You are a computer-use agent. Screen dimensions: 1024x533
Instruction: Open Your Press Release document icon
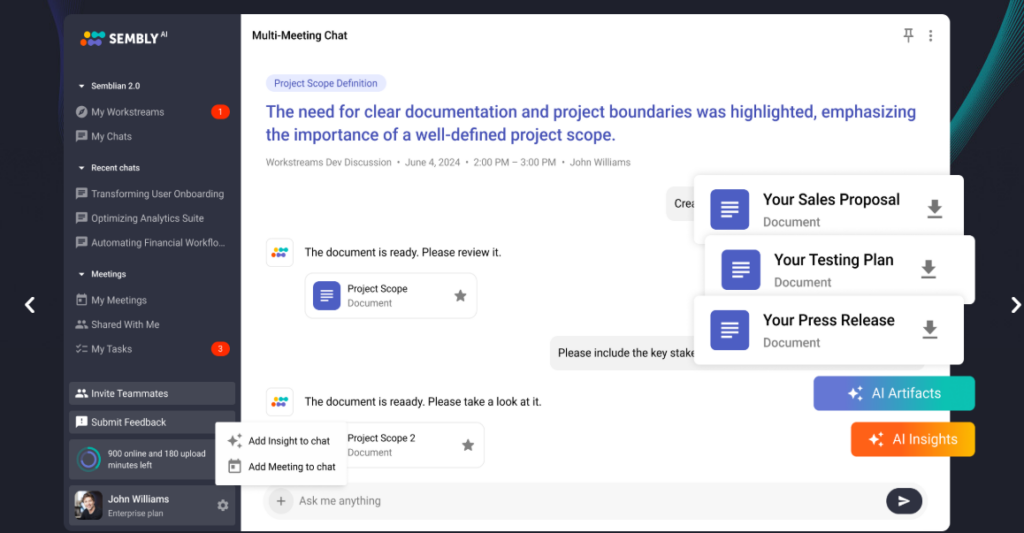[x=729, y=330]
